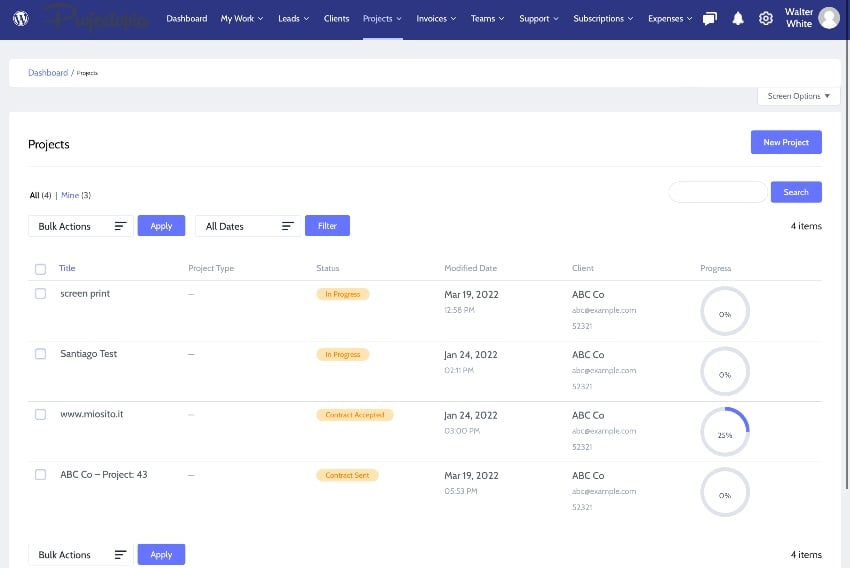The image size is (850, 568).
Task: Click the 03:00 PM modified time
Action: tap(462, 431)
